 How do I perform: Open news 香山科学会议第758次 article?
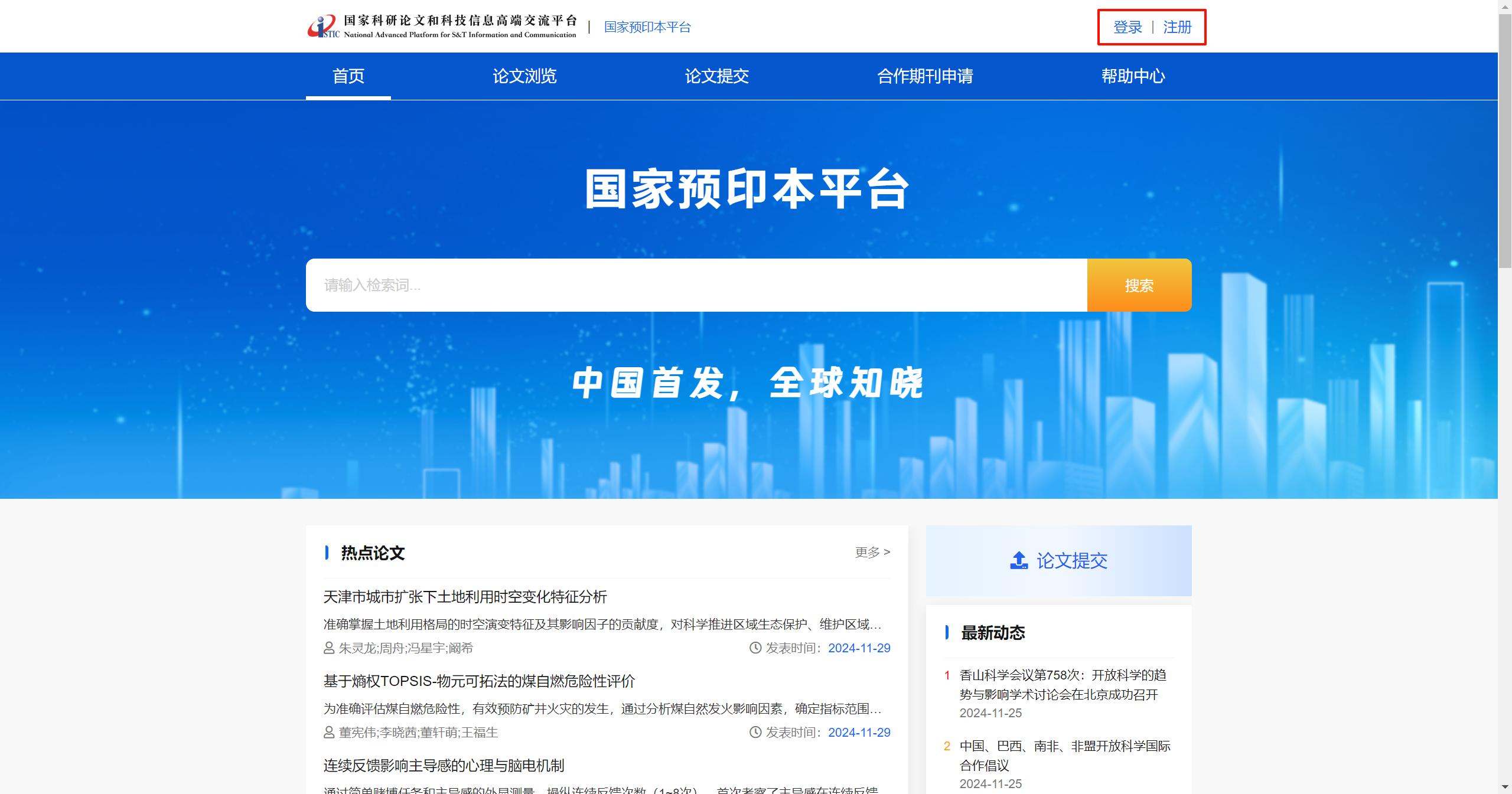[1063, 685]
